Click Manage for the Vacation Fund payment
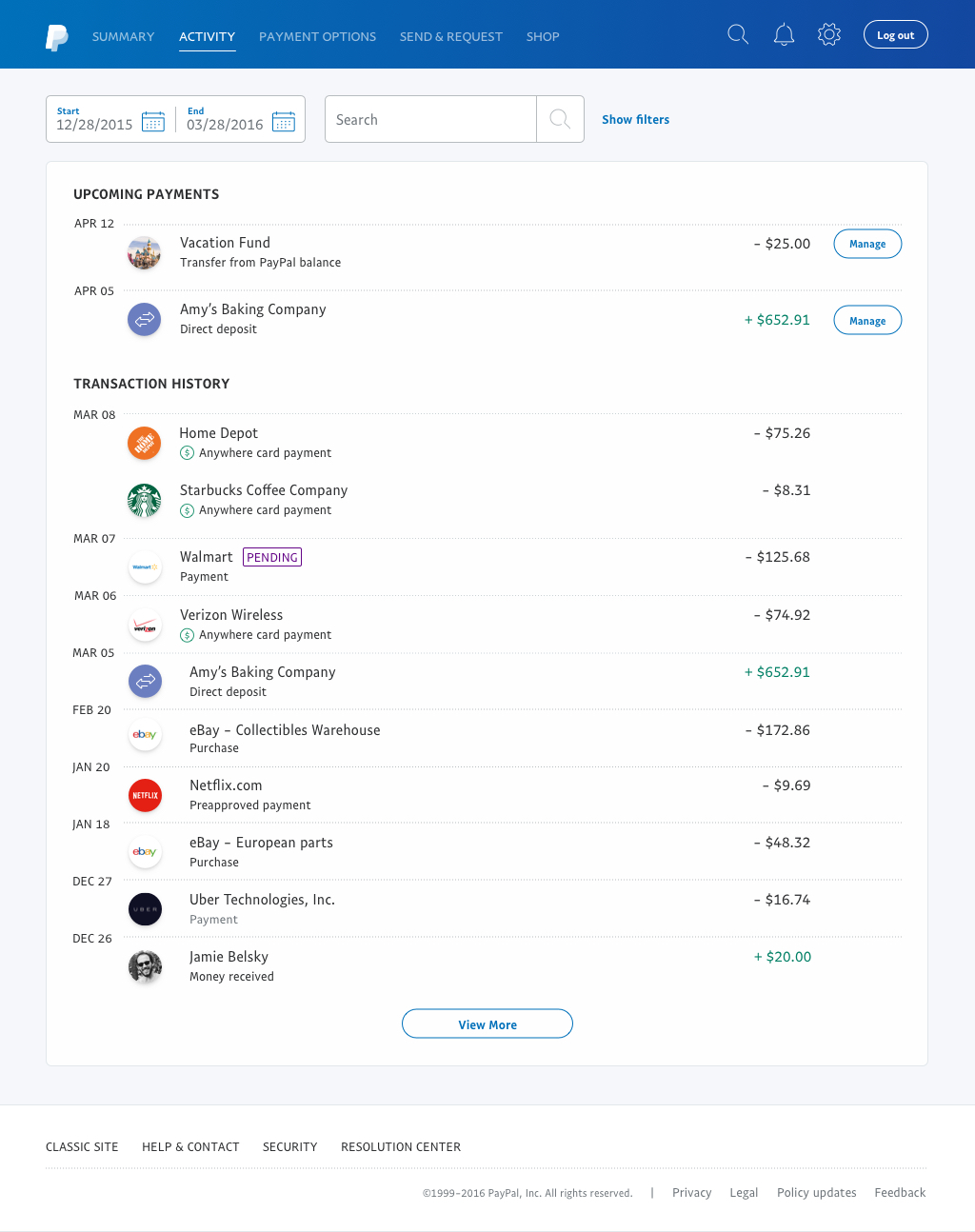975x1232 pixels. (x=866, y=244)
